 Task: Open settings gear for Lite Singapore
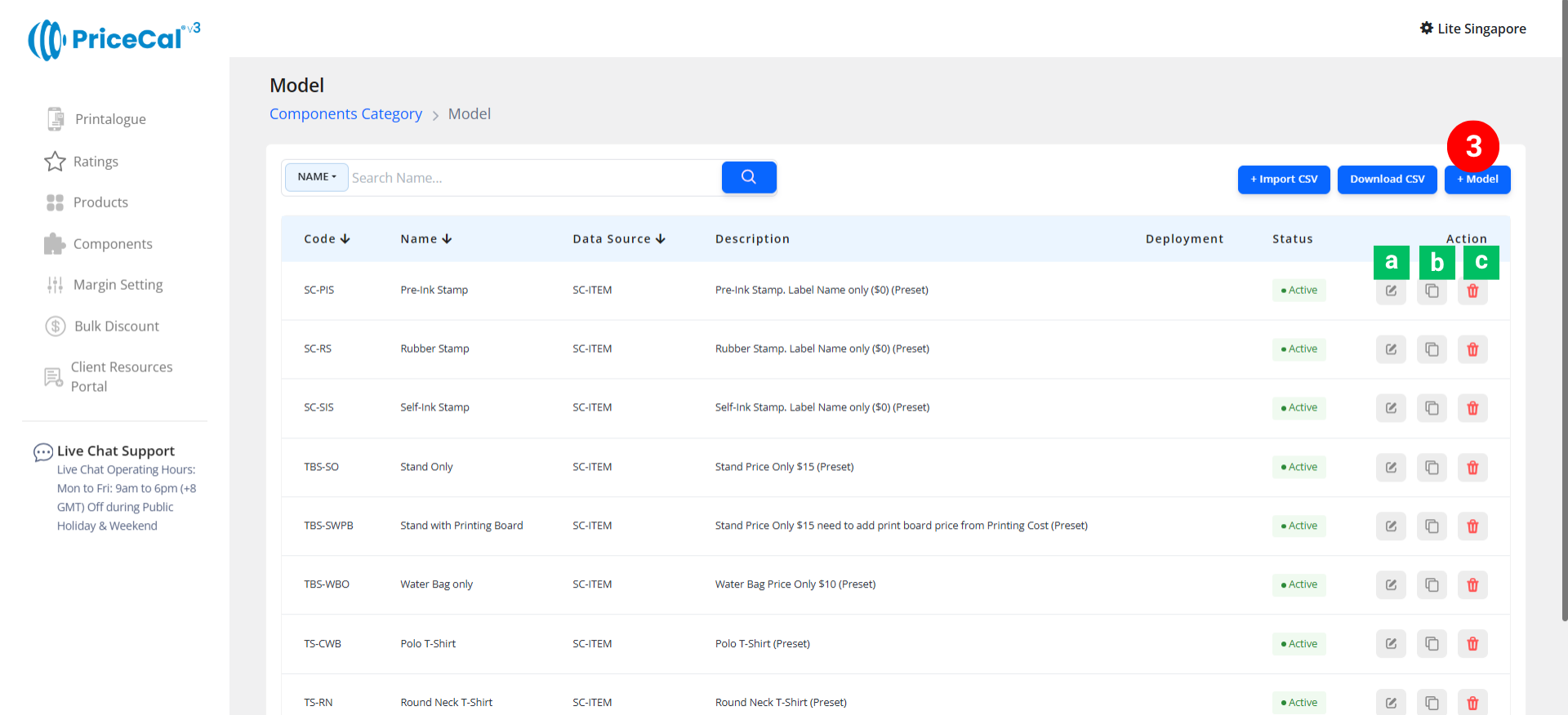coord(1426,29)
